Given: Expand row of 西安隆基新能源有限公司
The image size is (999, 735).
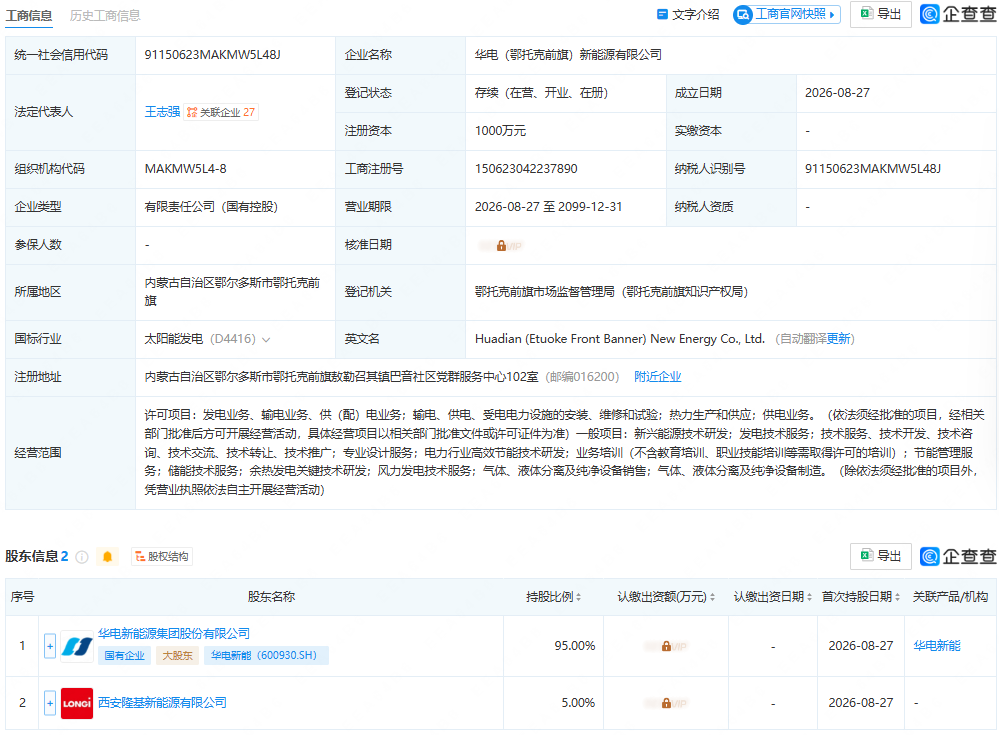Looking at the screenshot, I should pyautogui.click(x=50, y=703).
